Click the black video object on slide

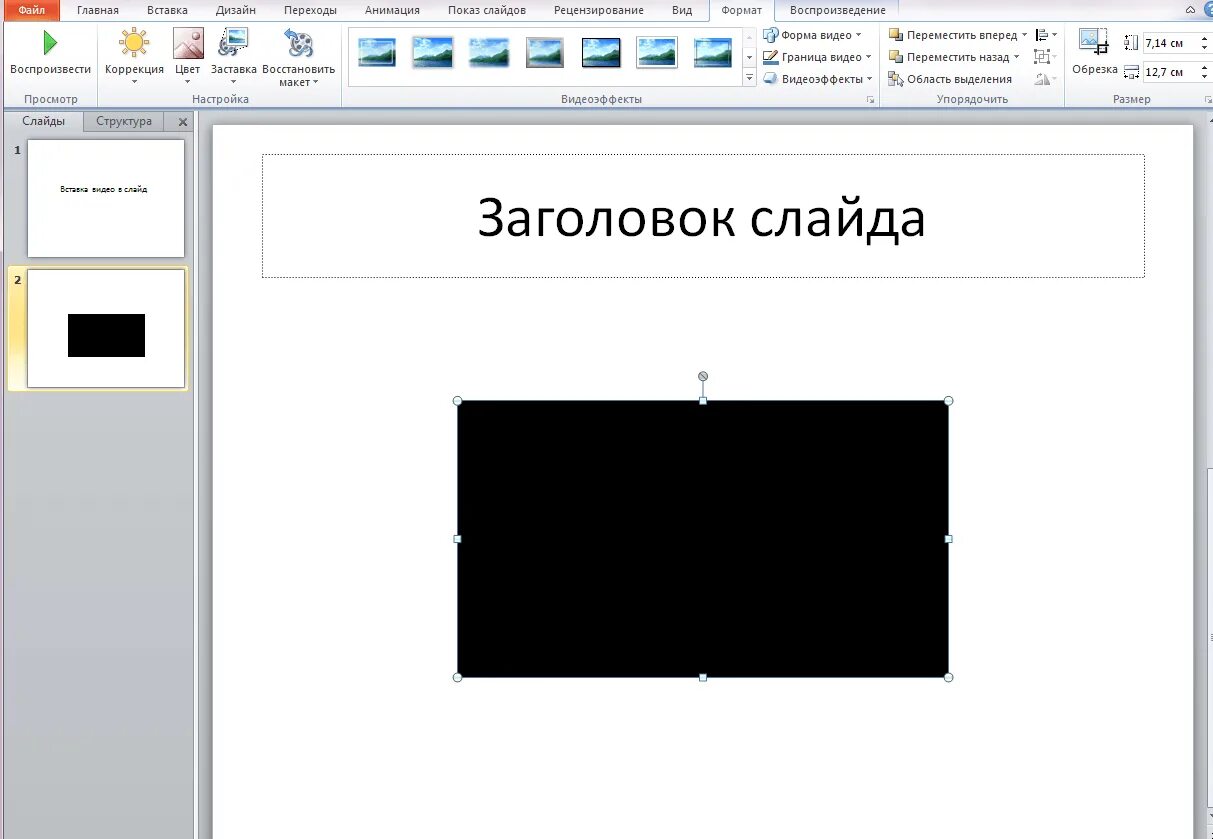[x=703, y=539]
